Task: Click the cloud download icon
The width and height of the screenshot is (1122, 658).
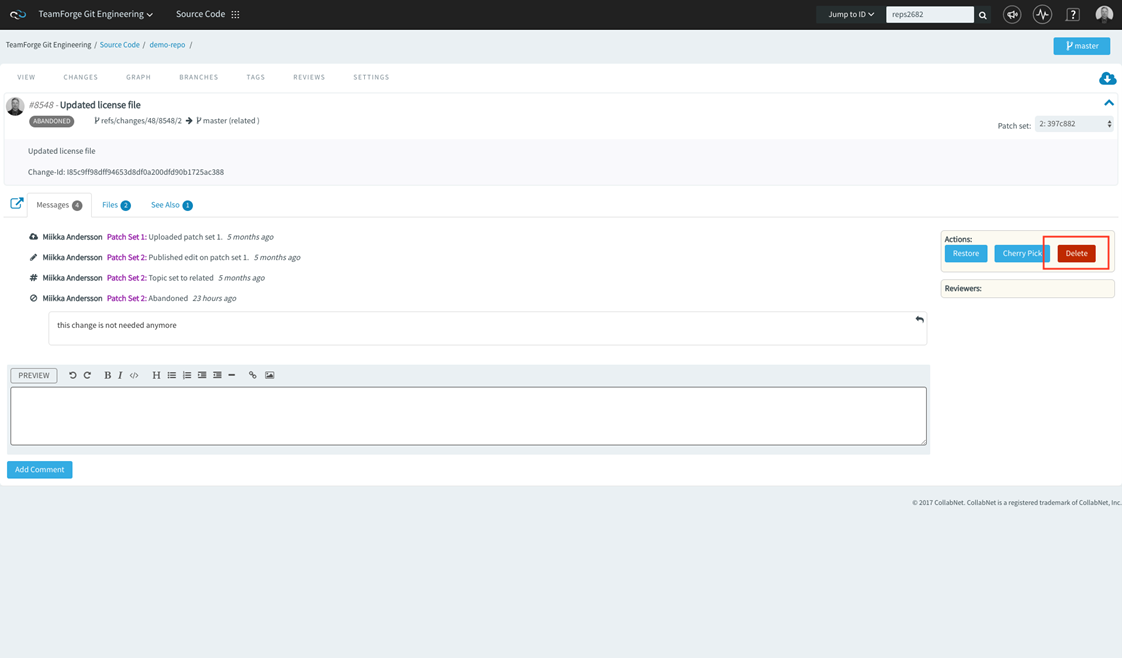Action: click(x=1107, y=78)
